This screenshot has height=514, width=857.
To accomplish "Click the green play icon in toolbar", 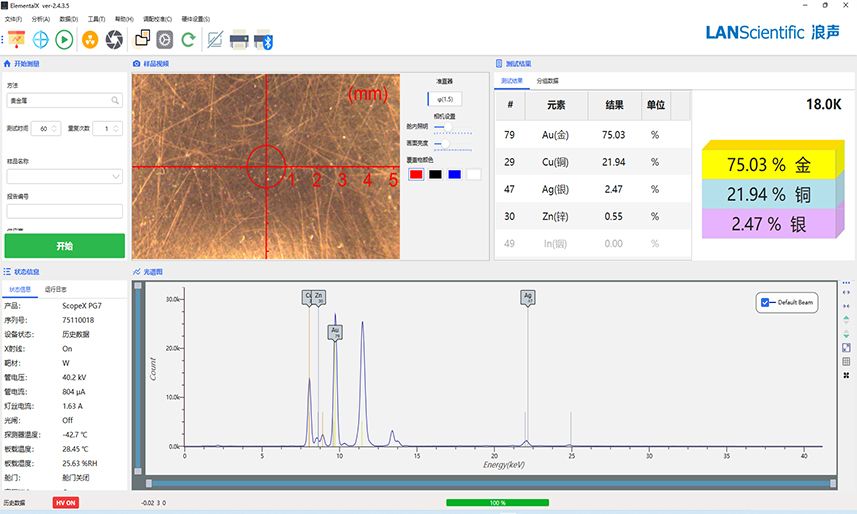I will pos(64,40).
